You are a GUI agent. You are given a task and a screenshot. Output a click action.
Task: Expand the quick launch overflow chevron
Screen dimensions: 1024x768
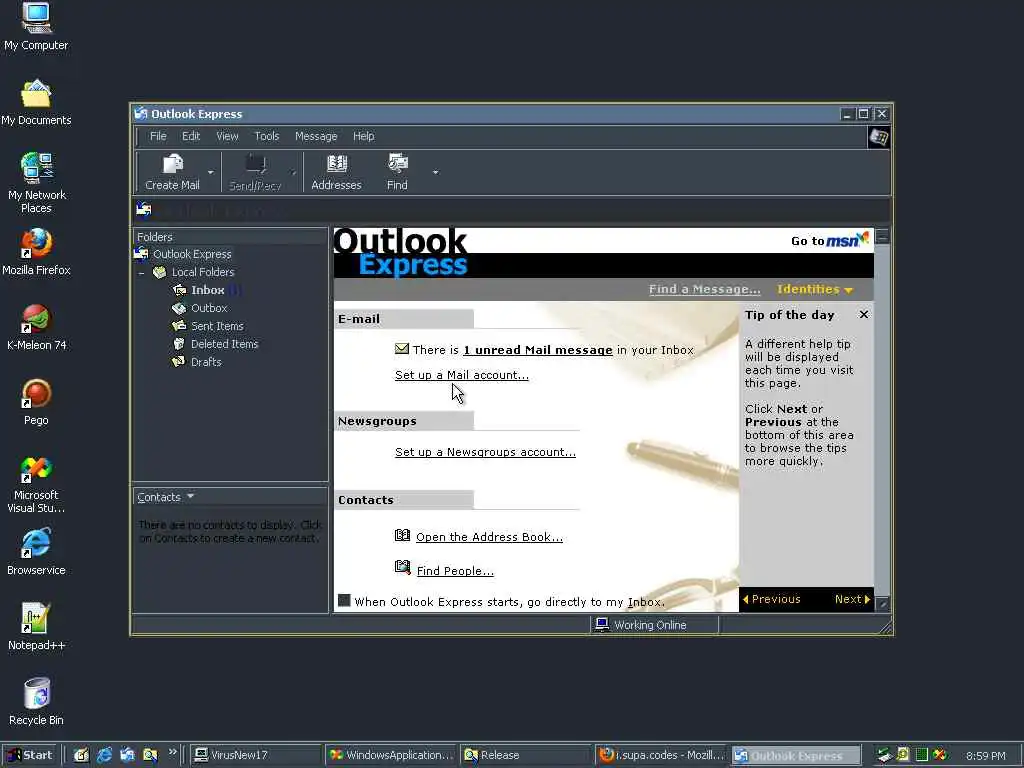(172, 752)
